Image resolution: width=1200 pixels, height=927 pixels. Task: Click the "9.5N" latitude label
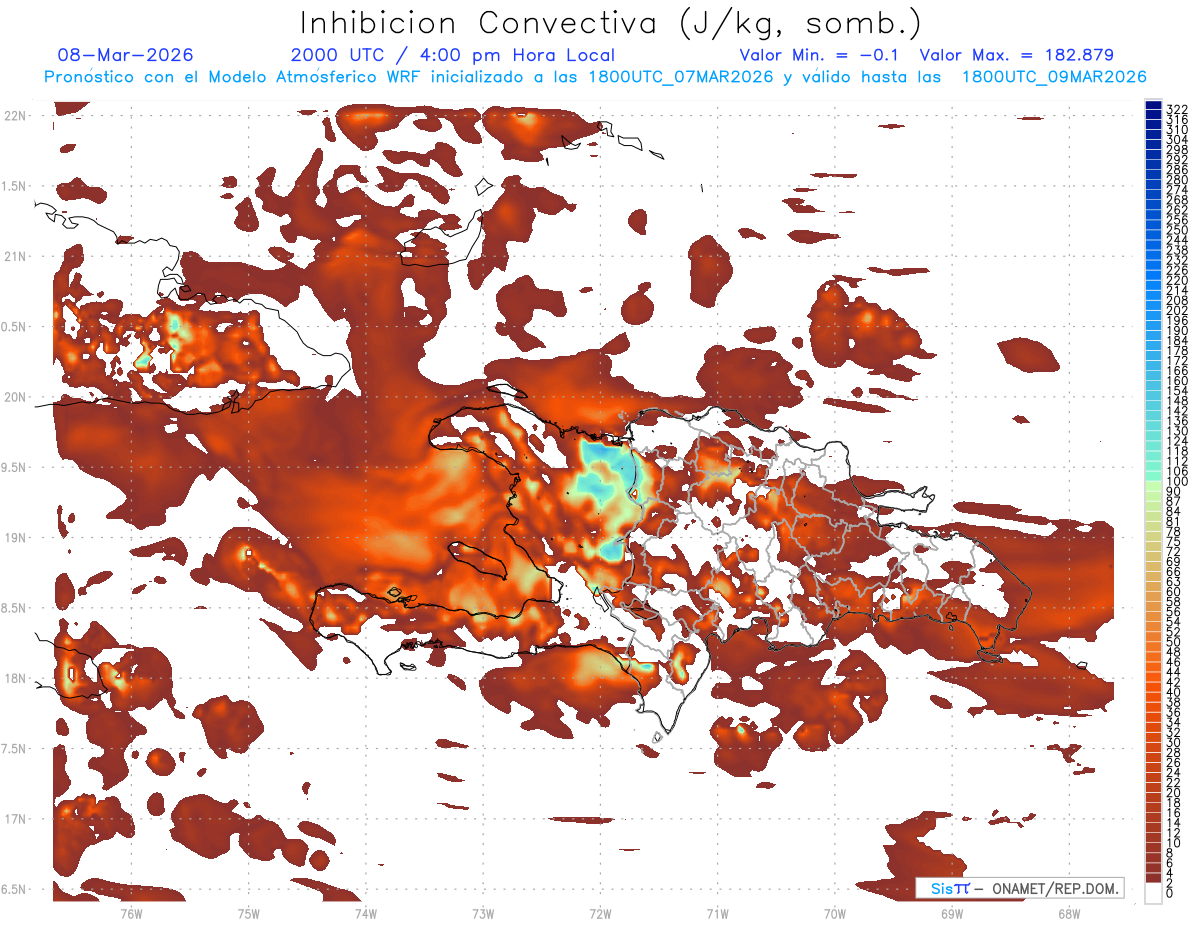coord(15,467)
